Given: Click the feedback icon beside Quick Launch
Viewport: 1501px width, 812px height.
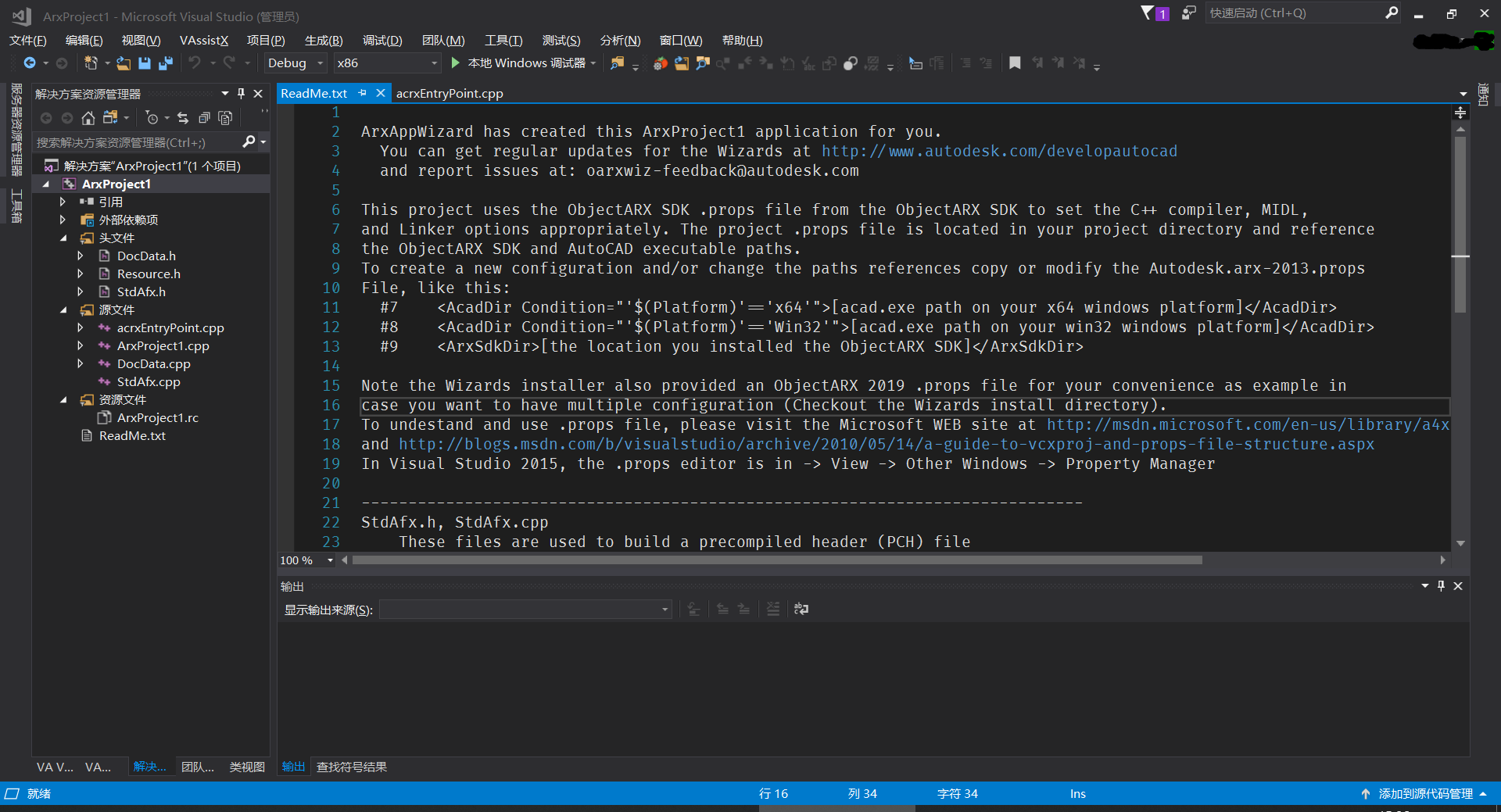Looking at the screenshot, I should click(x=1188, y=13).
